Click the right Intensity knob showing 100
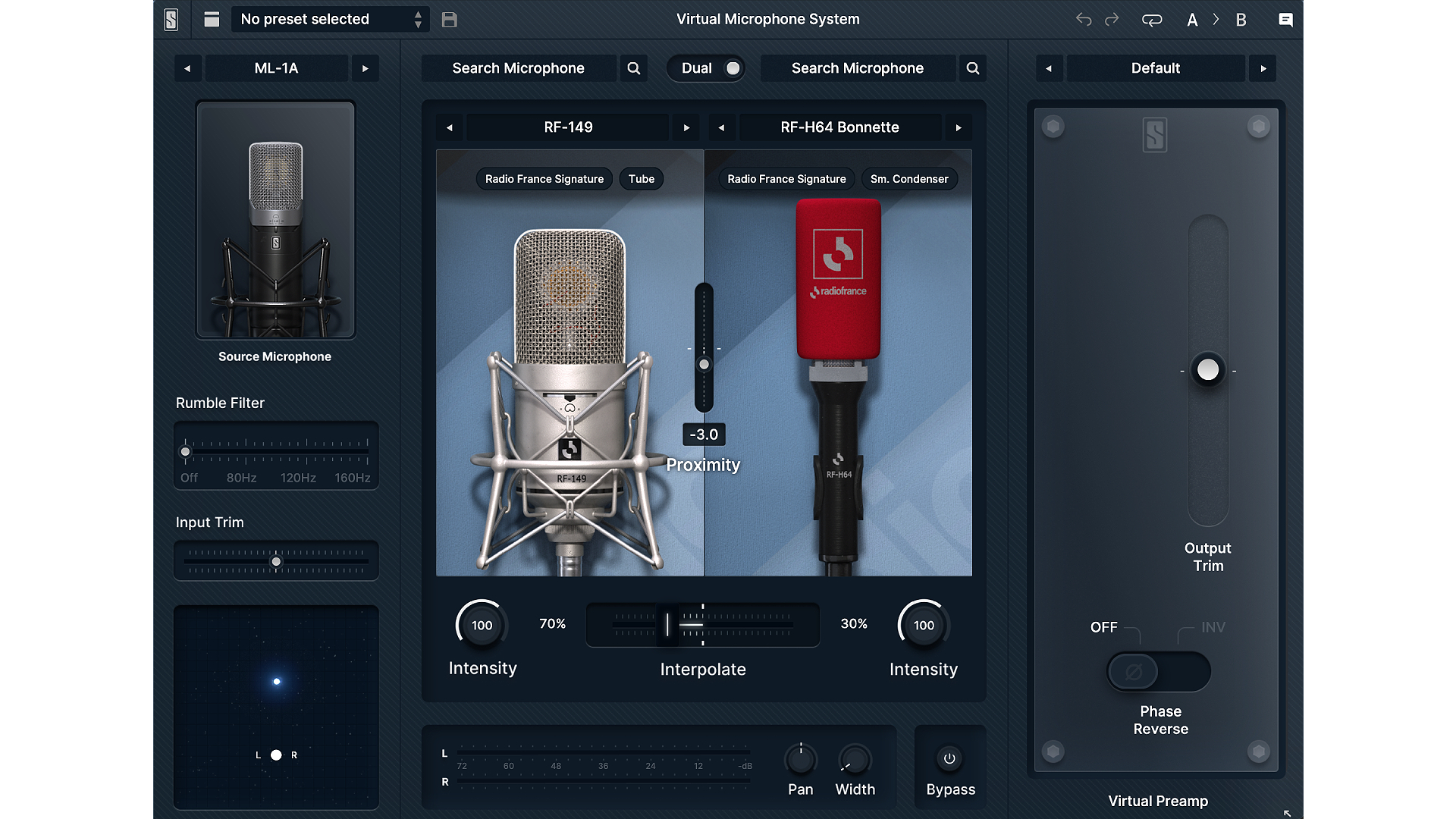 924,626
